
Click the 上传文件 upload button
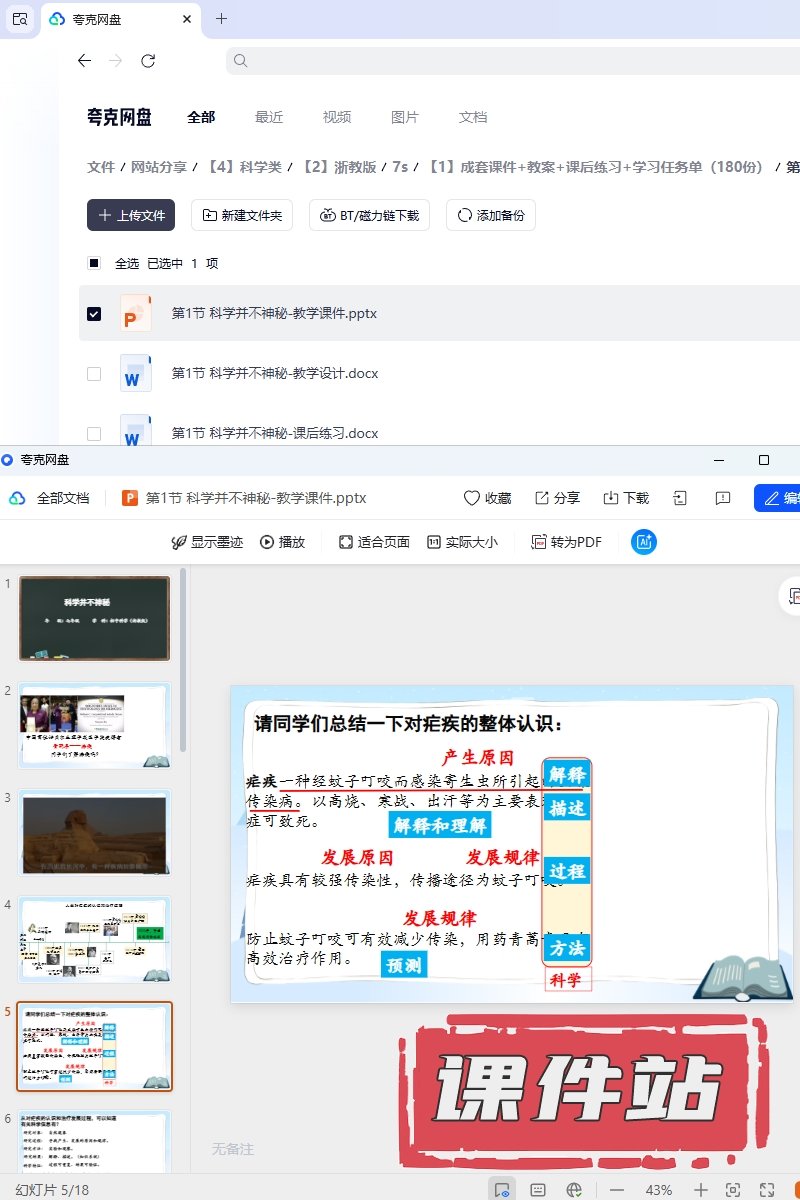(131, 215)
